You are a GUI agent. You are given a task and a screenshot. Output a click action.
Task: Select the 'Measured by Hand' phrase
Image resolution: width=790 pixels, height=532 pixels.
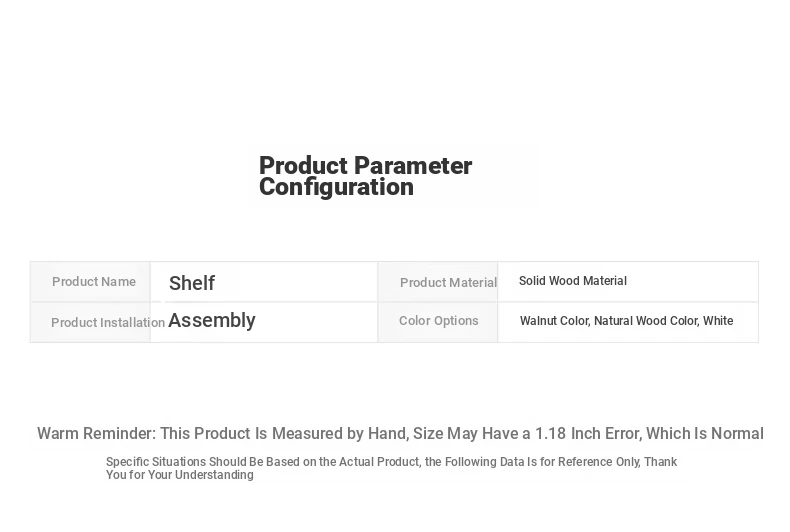pyautogui.click(x=340, y=433)
